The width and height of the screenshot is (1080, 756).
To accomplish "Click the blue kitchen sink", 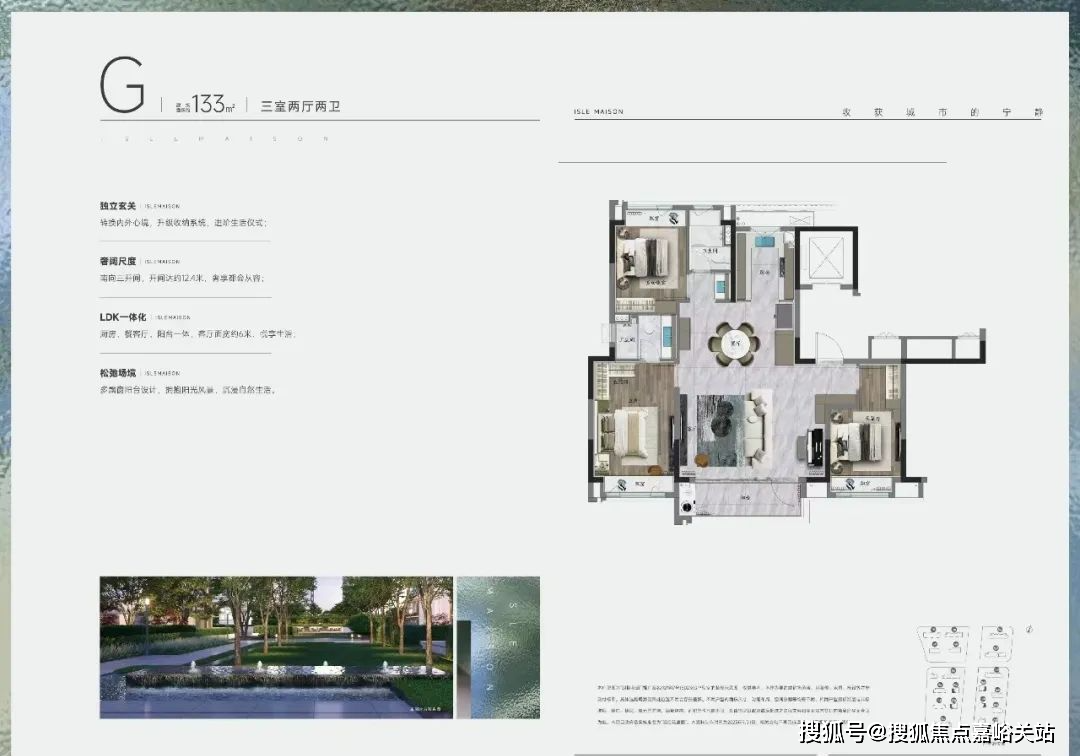I will (x=765, y=240).
